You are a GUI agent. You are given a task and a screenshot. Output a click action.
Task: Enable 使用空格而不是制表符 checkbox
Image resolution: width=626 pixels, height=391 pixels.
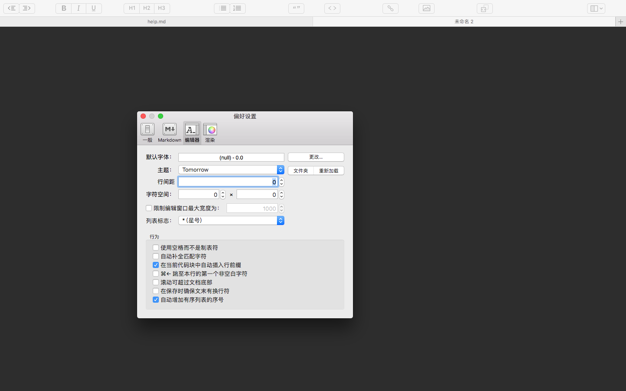pos(156,248)
